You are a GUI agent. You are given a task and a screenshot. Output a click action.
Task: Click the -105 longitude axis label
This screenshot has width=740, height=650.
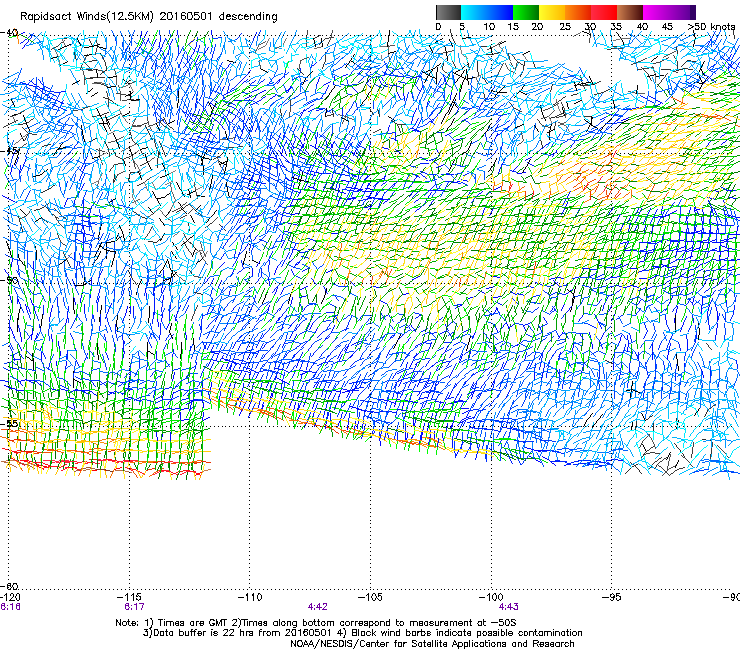click(x=370, y=597)
